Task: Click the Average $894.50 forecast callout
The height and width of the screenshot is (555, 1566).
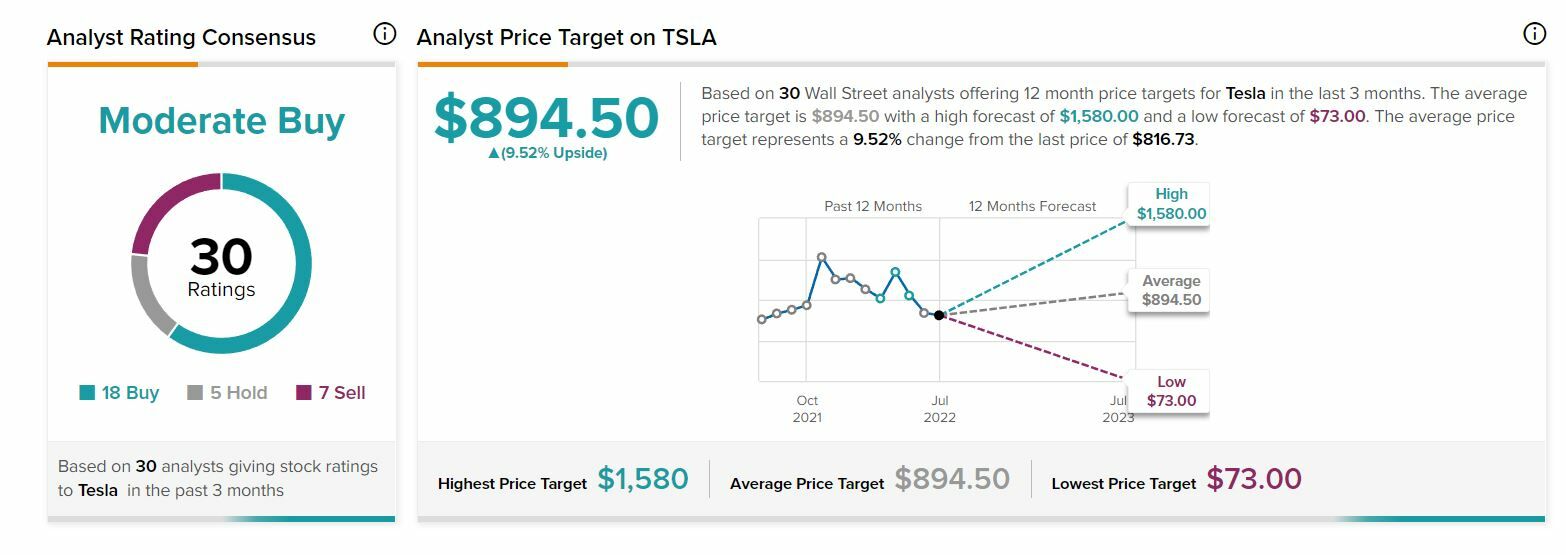Action: click(x=1170, y=290)
